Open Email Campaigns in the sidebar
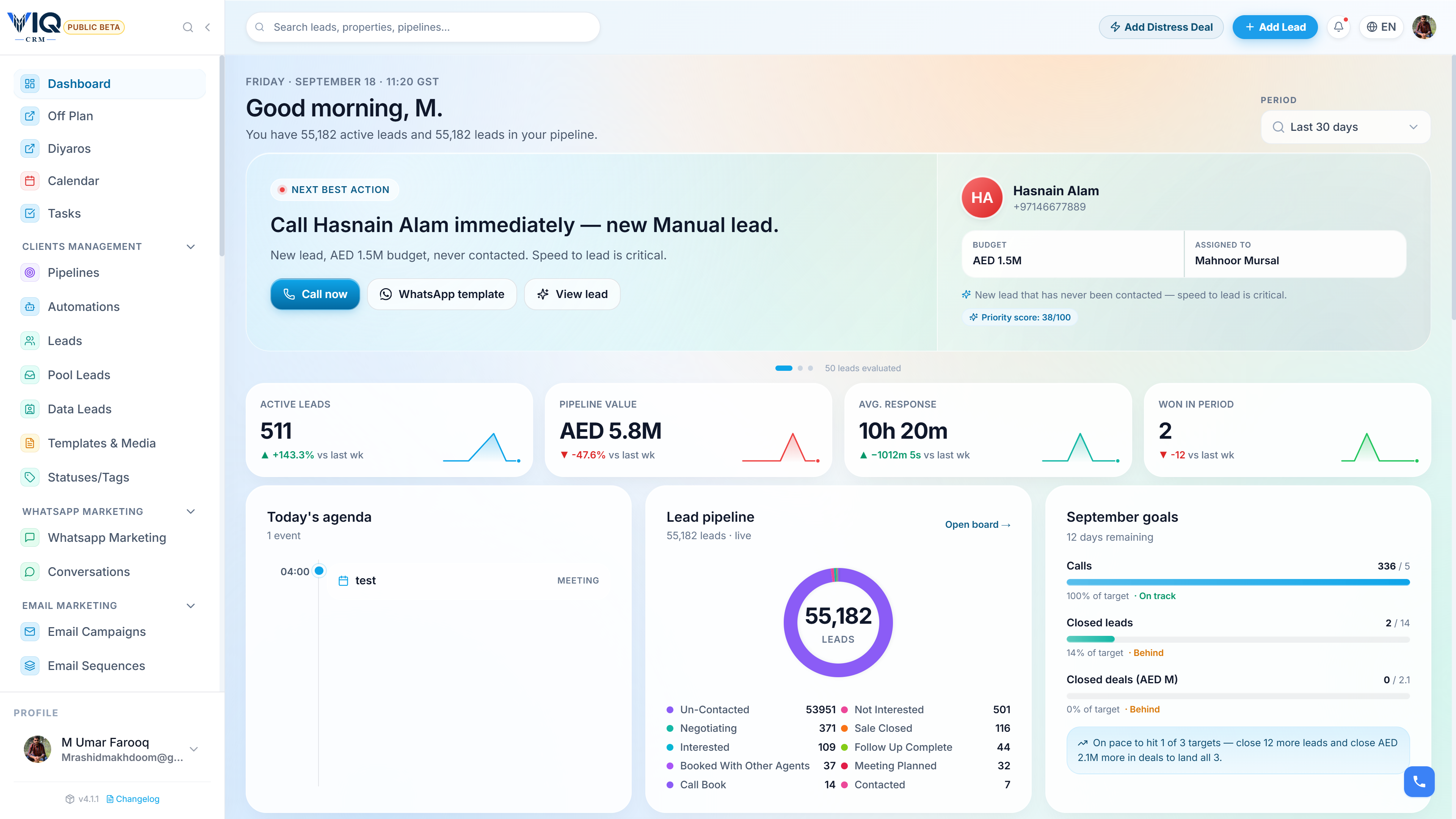Image resolution: width=1456 pixels, height=819 pixels. pyautogui.click(x=110, y=631)
